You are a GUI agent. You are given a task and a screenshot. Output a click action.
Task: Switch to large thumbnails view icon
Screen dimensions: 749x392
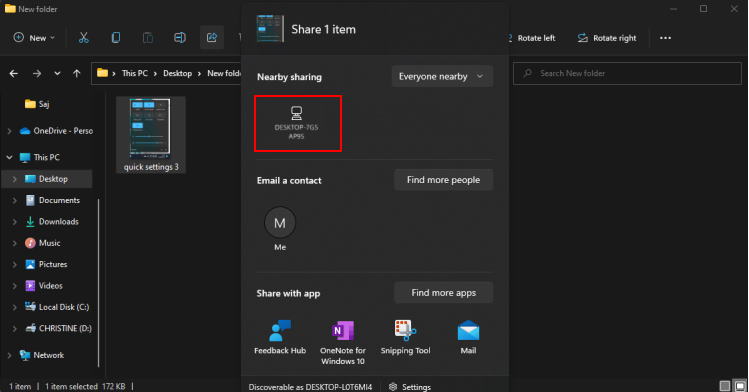coord(740,386)
